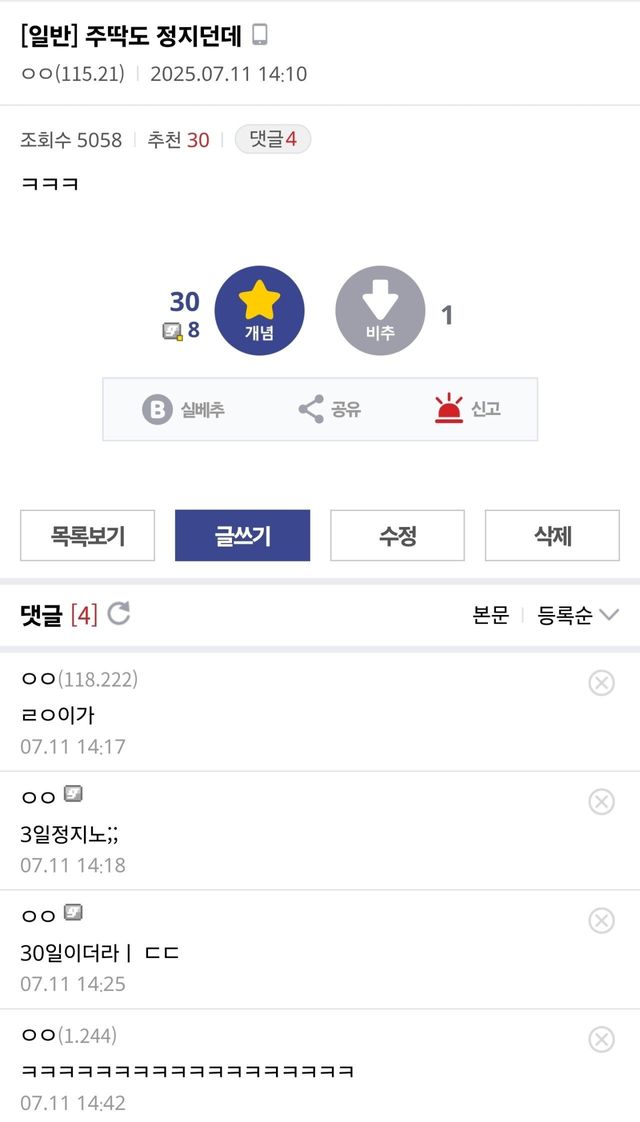Screen dimensions: 640x1122
Task: Click the 실베추 B icon
Action: [x=157, y=409]
